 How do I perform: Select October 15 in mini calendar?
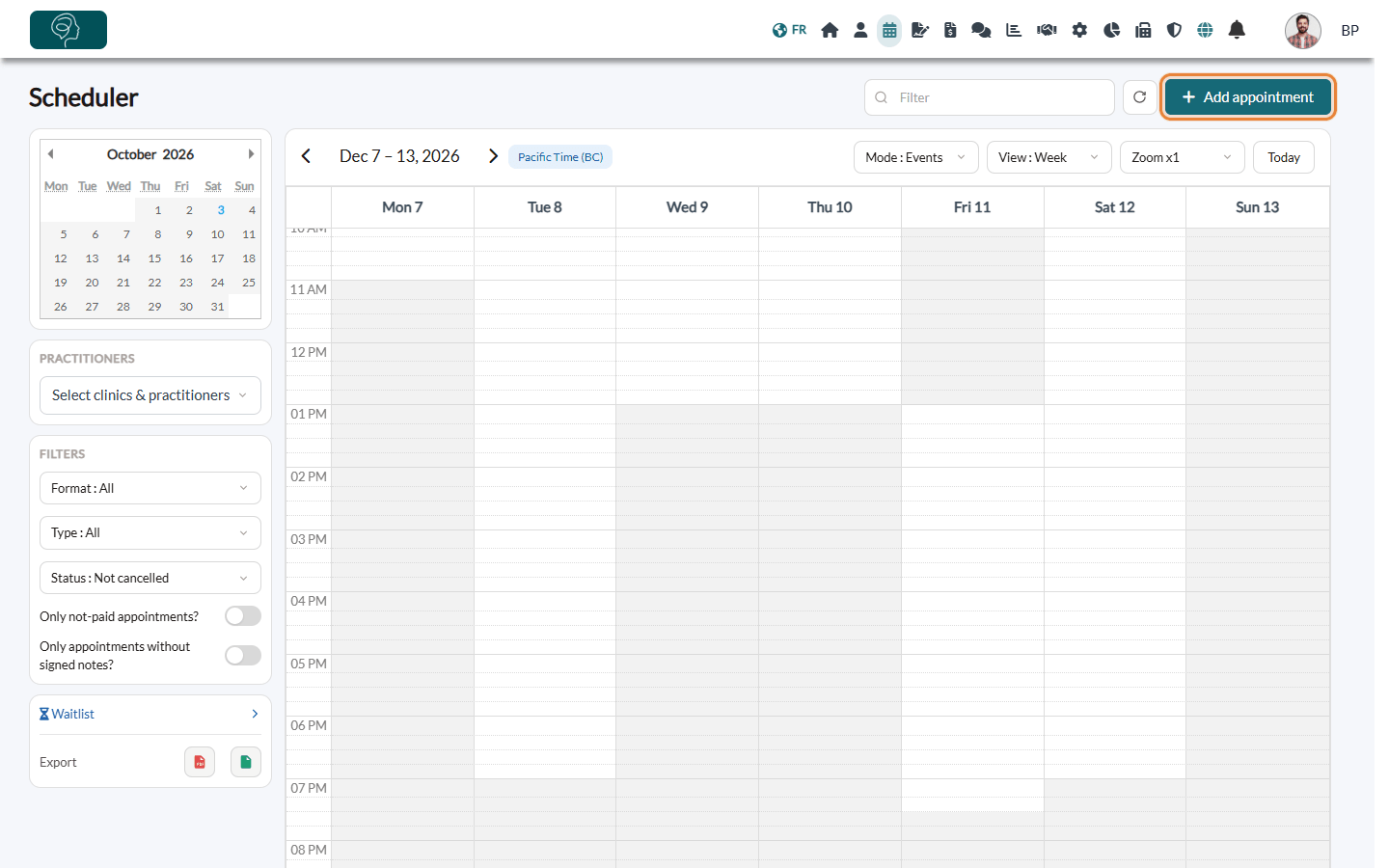click(154, 258)
